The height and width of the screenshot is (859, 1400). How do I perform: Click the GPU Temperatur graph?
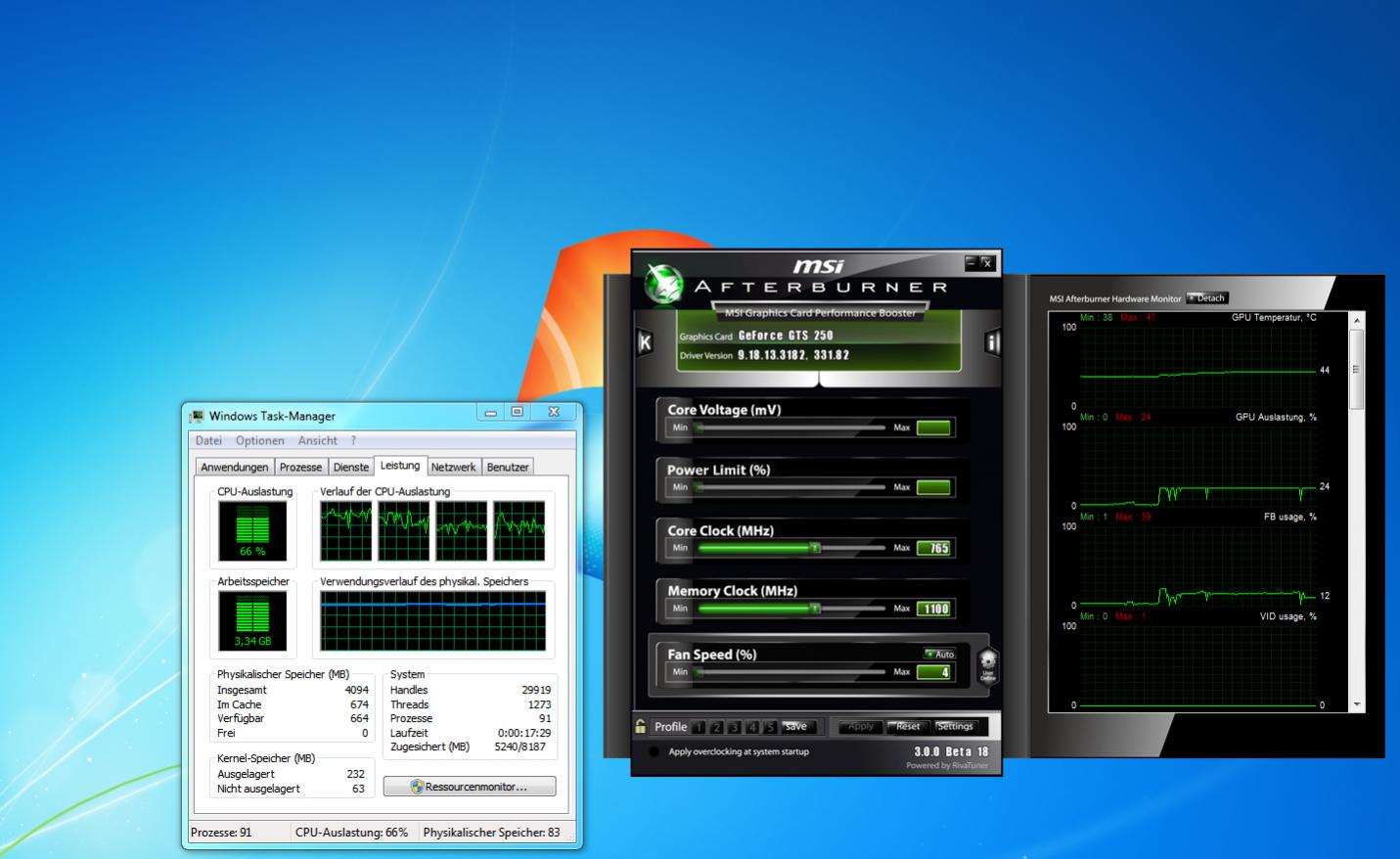pyautogui.click(x=1197, y=366)
